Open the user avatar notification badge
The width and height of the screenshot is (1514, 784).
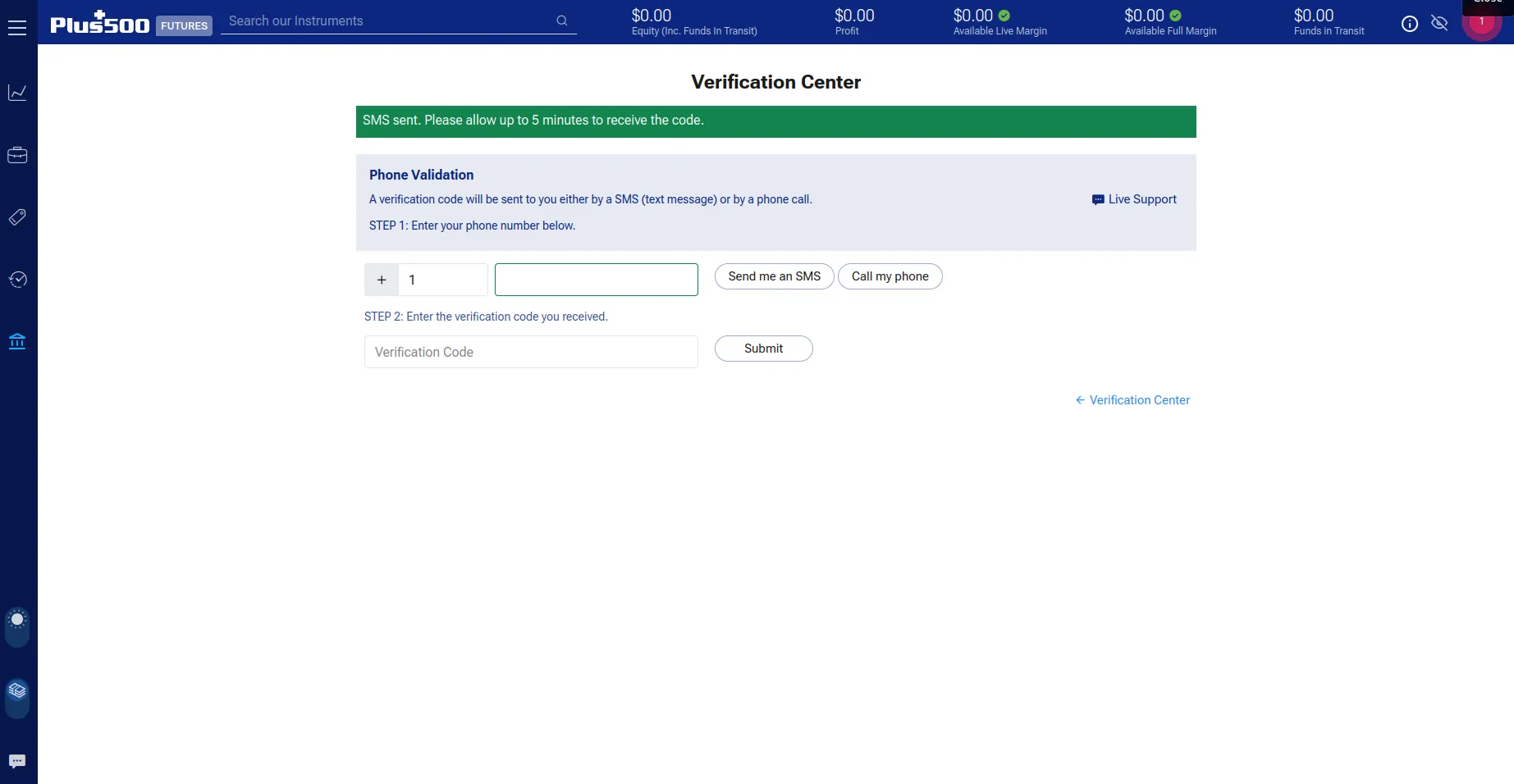[1482, 21]
